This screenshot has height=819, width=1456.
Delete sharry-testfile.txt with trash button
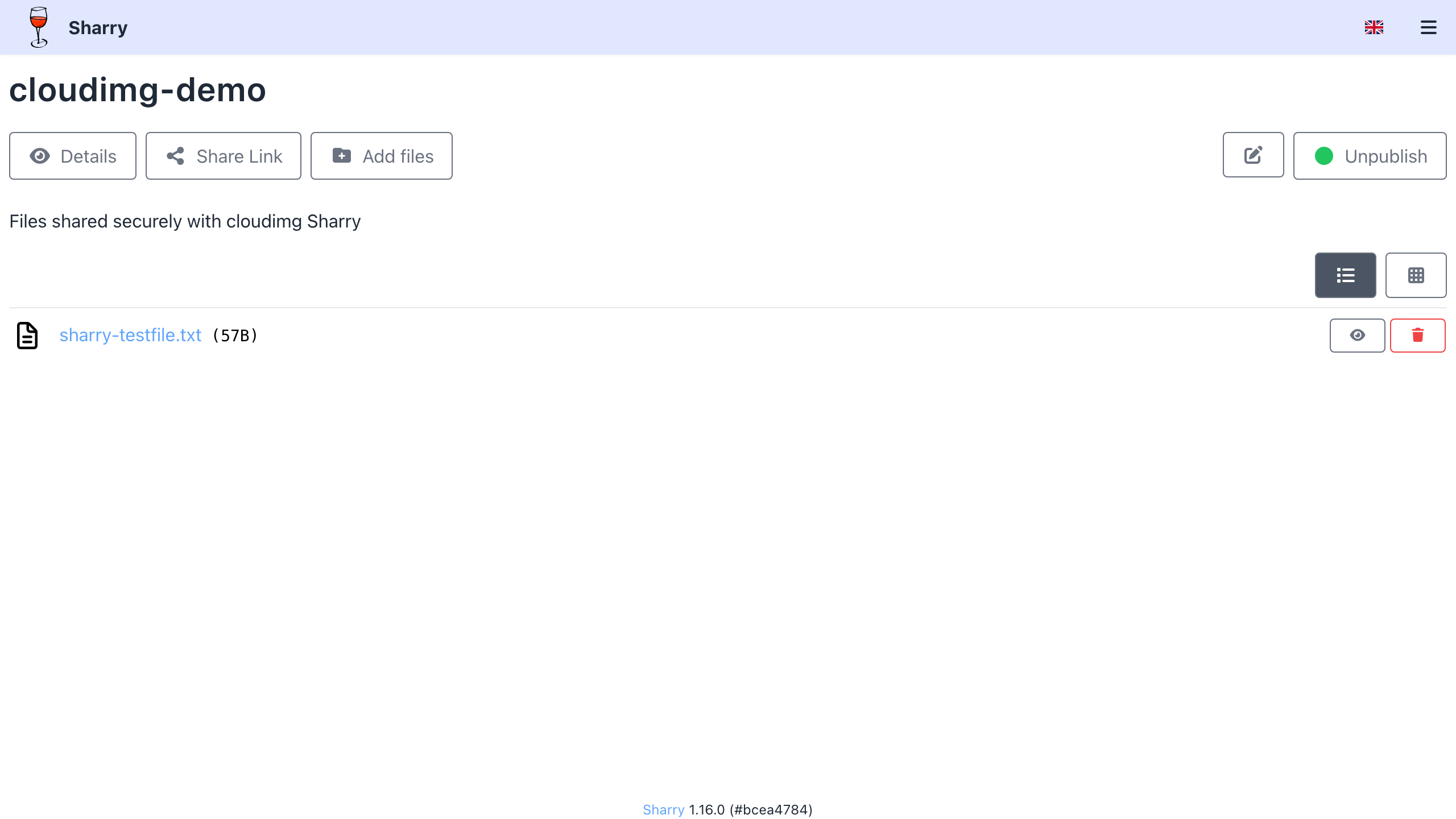(x=1418, y=336)
